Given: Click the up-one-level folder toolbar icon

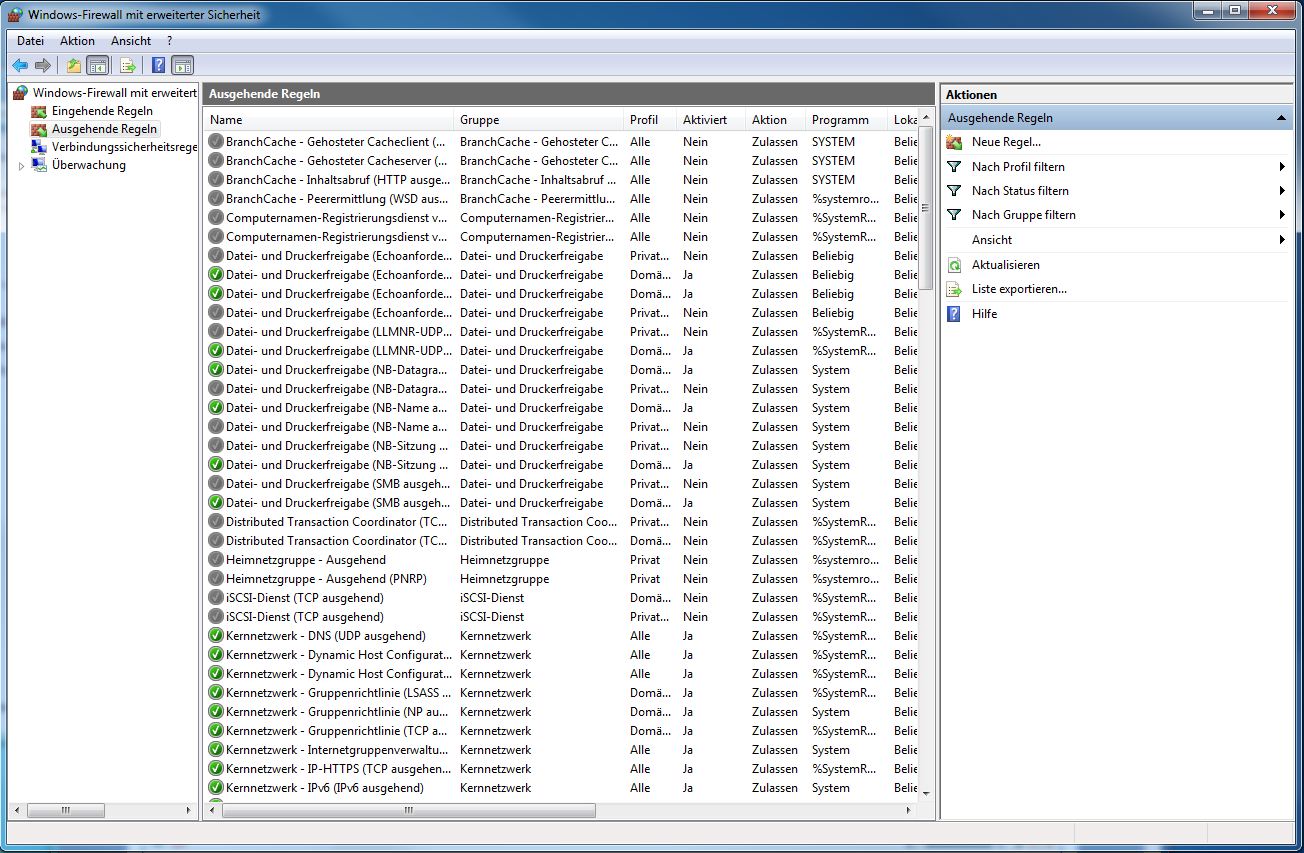Looking at the screenshot, I should pyautogui.click(x=74, y=66).
